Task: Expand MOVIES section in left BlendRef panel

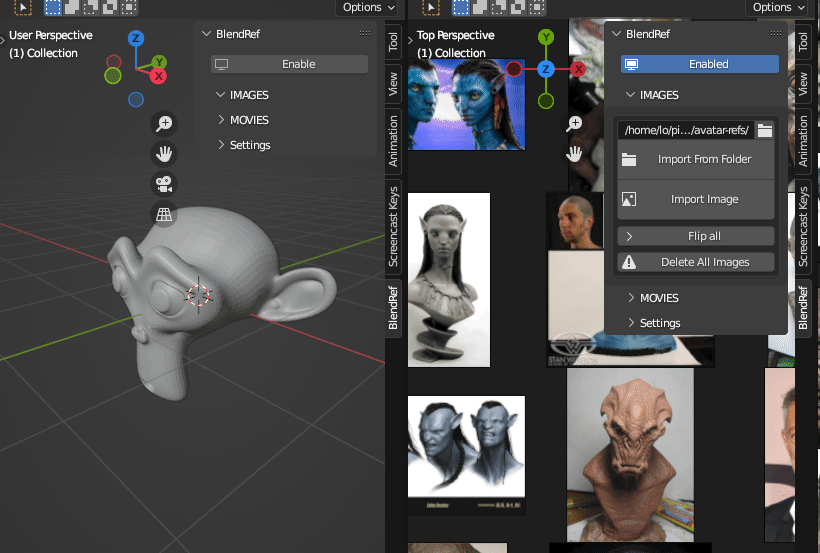Action: 243,120
